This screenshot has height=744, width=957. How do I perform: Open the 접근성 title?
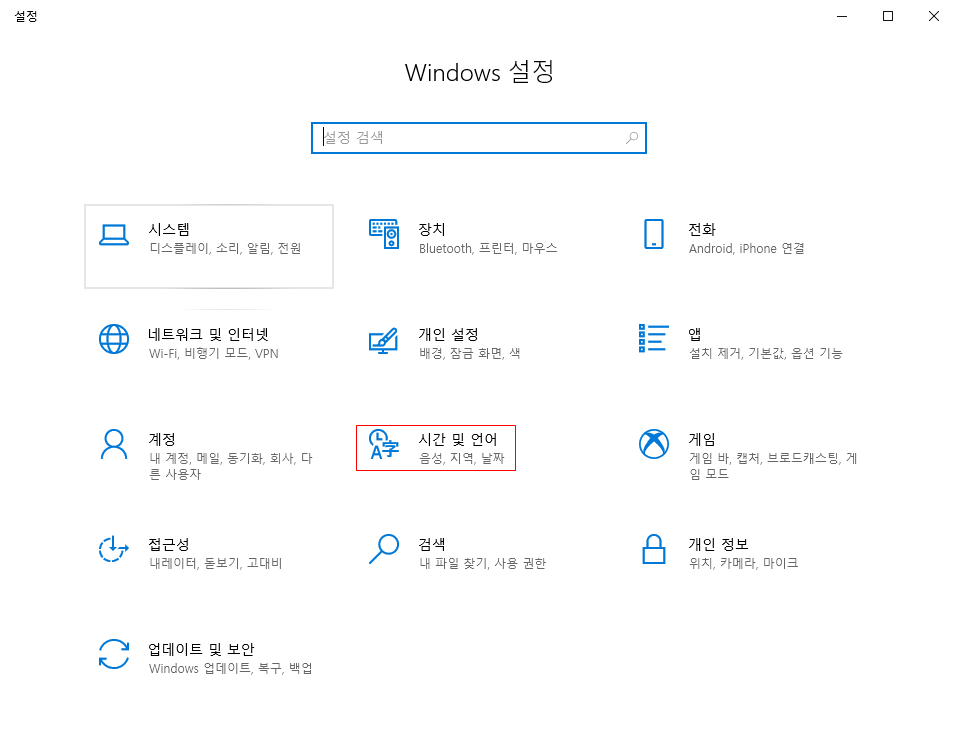click(x=169, y=544)
